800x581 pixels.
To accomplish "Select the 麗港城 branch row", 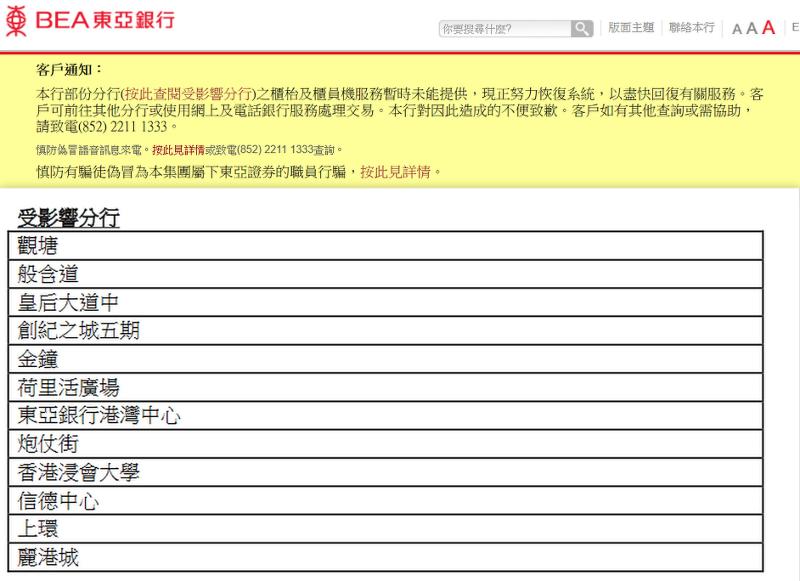I will coord(385,557).
